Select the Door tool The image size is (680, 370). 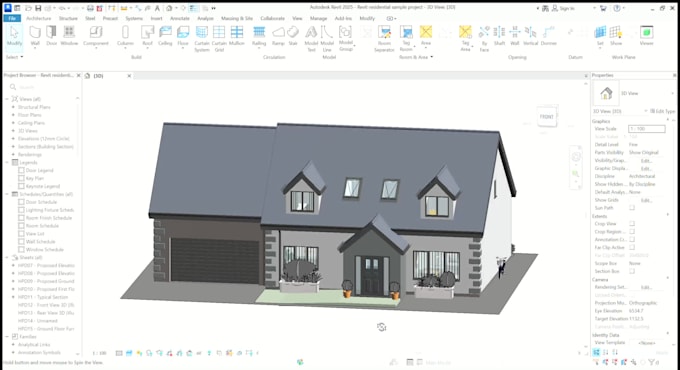coord(52,36)
